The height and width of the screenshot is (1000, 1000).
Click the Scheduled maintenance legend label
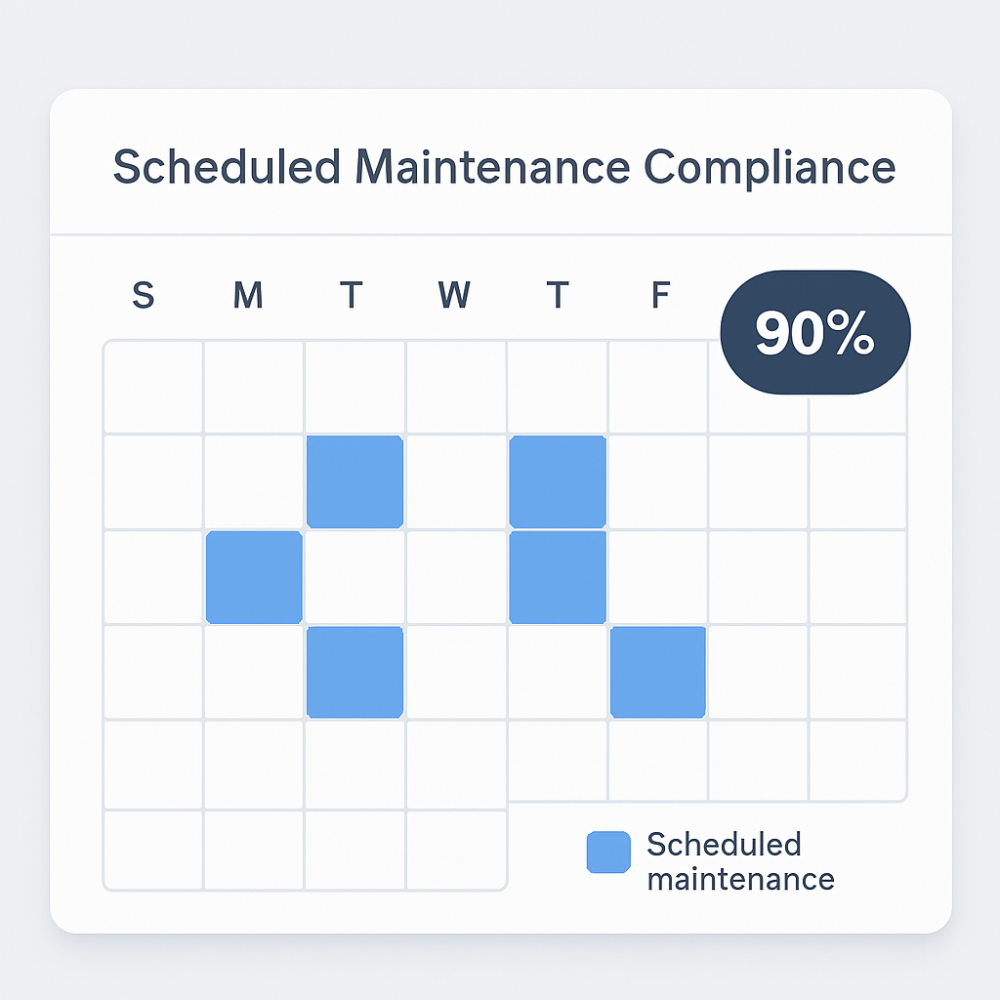[x=740, y=862]
